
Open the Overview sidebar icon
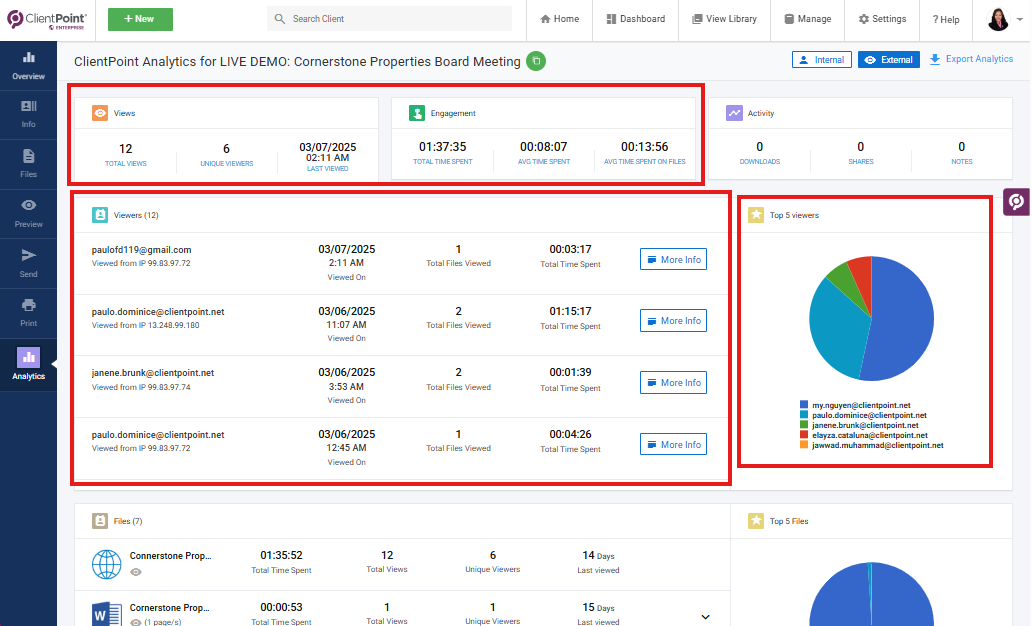[x=28, y=65]
